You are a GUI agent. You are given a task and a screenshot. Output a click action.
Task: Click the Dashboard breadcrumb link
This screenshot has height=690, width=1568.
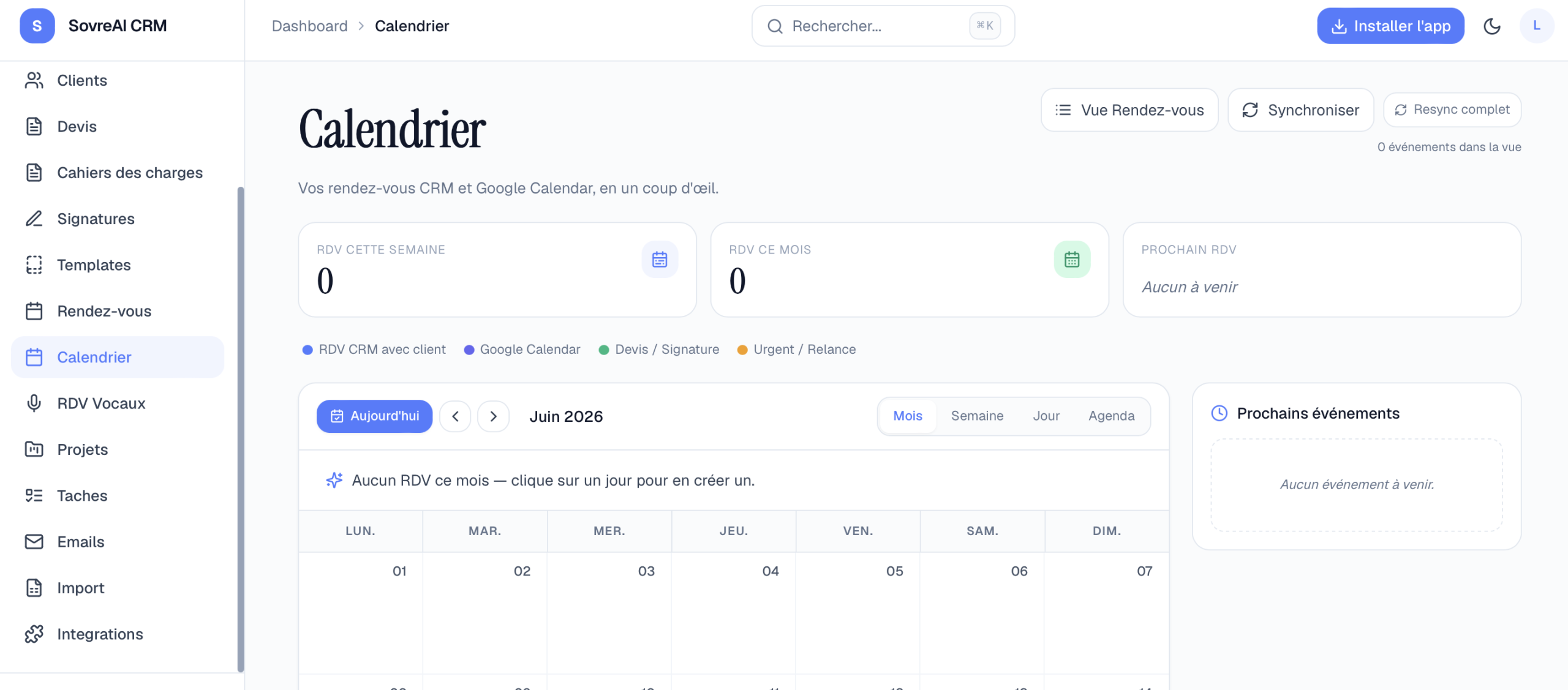[x=309, y=26]
